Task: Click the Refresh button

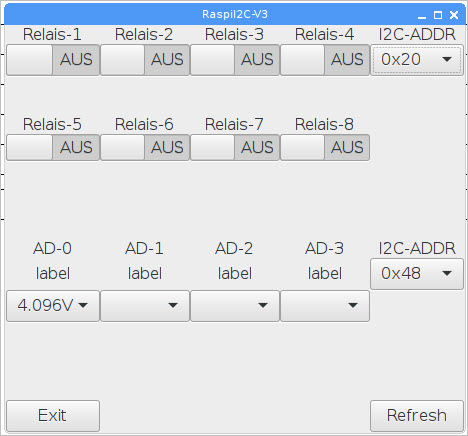Action: (417, 416)
